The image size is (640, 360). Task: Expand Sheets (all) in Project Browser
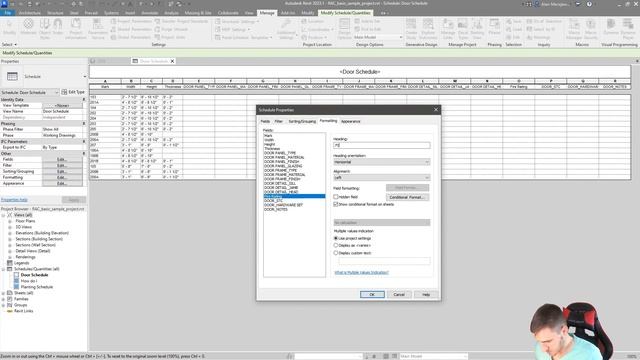click(x=4, y=293)
